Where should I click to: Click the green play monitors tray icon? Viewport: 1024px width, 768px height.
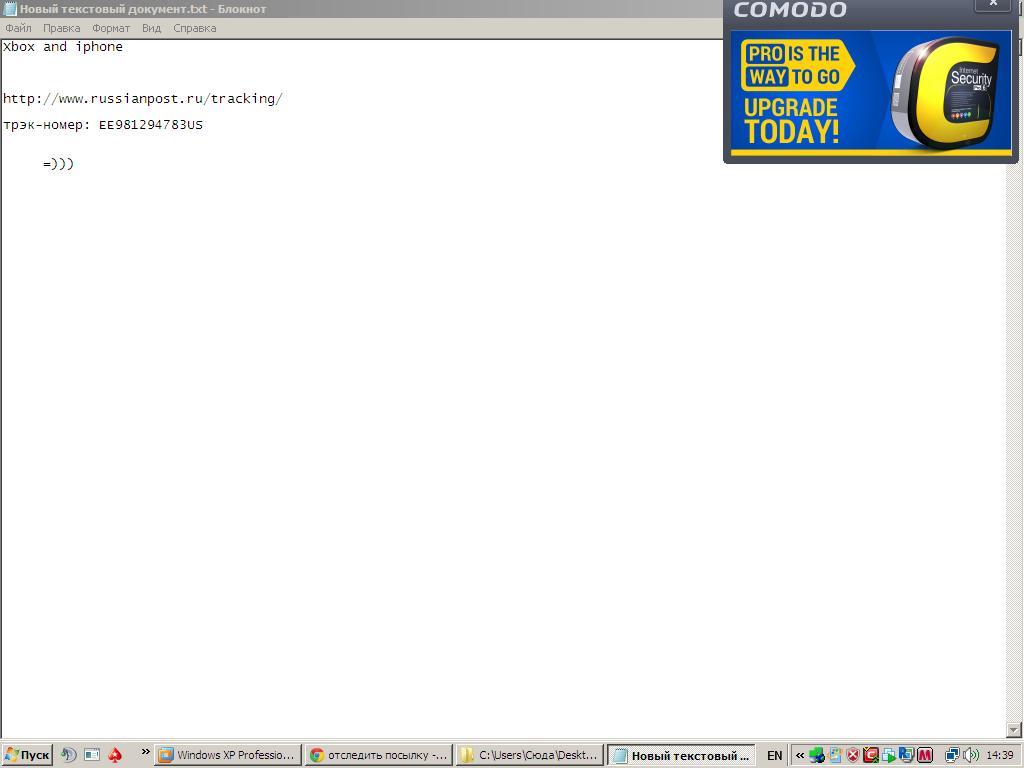click(889, 755)
